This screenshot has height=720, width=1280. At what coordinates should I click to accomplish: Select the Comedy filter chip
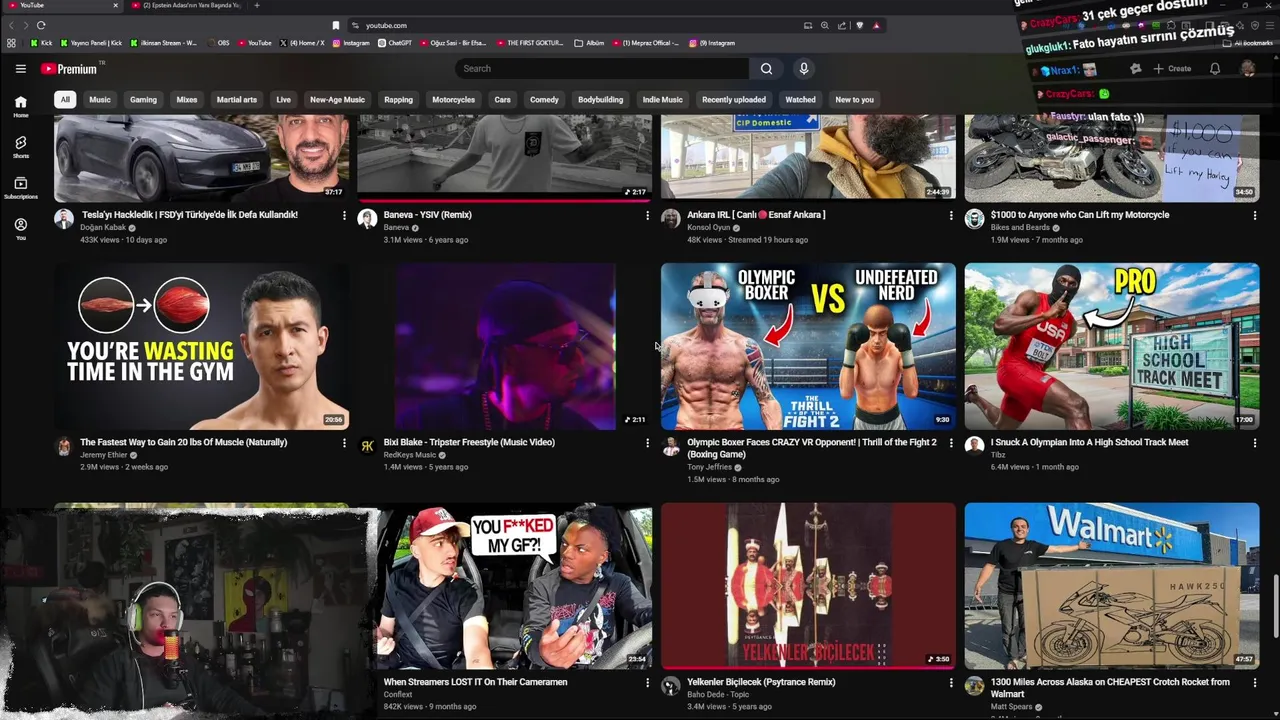coord(544,99)
